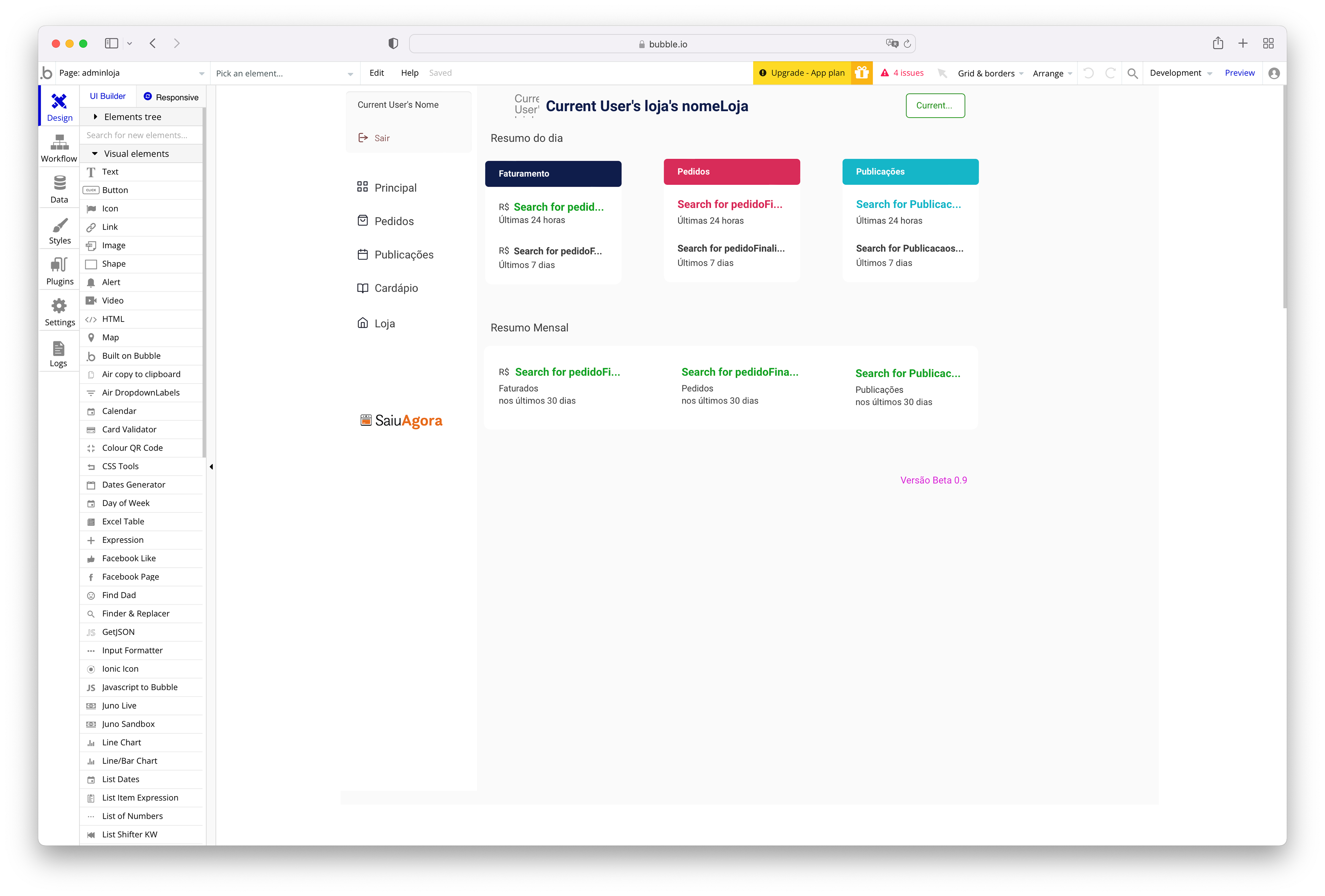Screen dimensions: 1325x896
Task: Select the teal Publicações header
Action: (x=910, y=171)
